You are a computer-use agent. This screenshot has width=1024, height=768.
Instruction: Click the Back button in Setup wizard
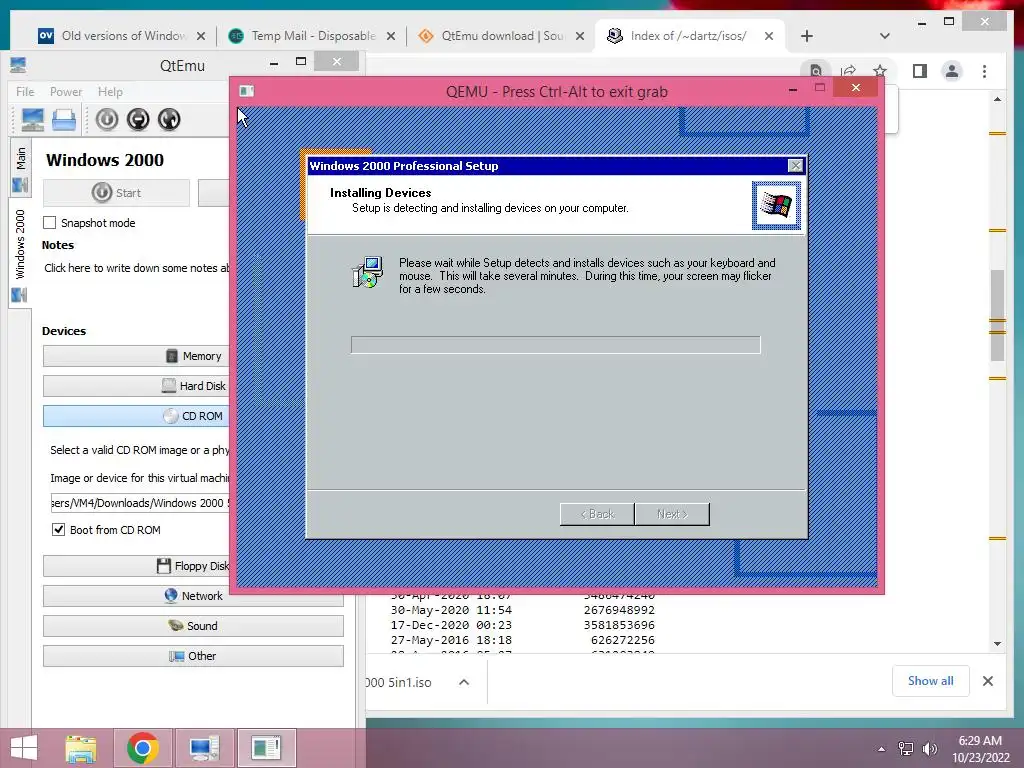tap(597, 514)
